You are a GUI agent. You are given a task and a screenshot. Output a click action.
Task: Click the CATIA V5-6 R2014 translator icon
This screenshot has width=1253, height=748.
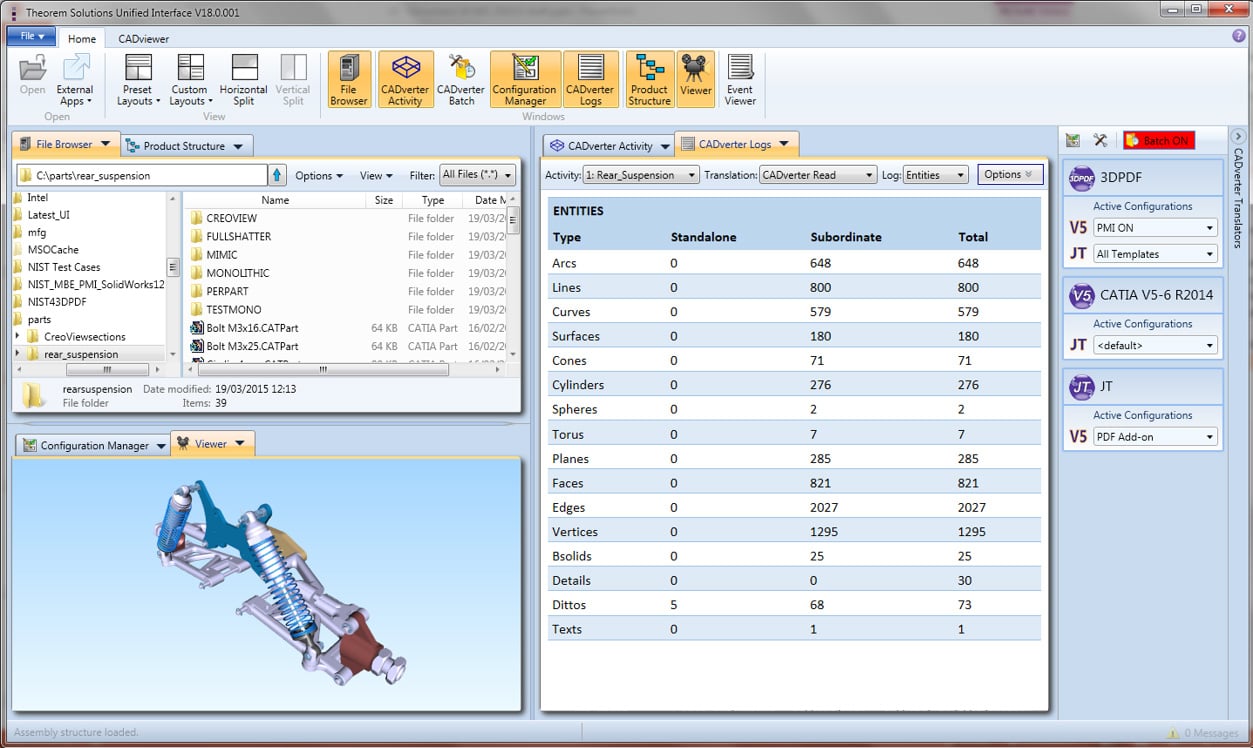pos(1081,295)
